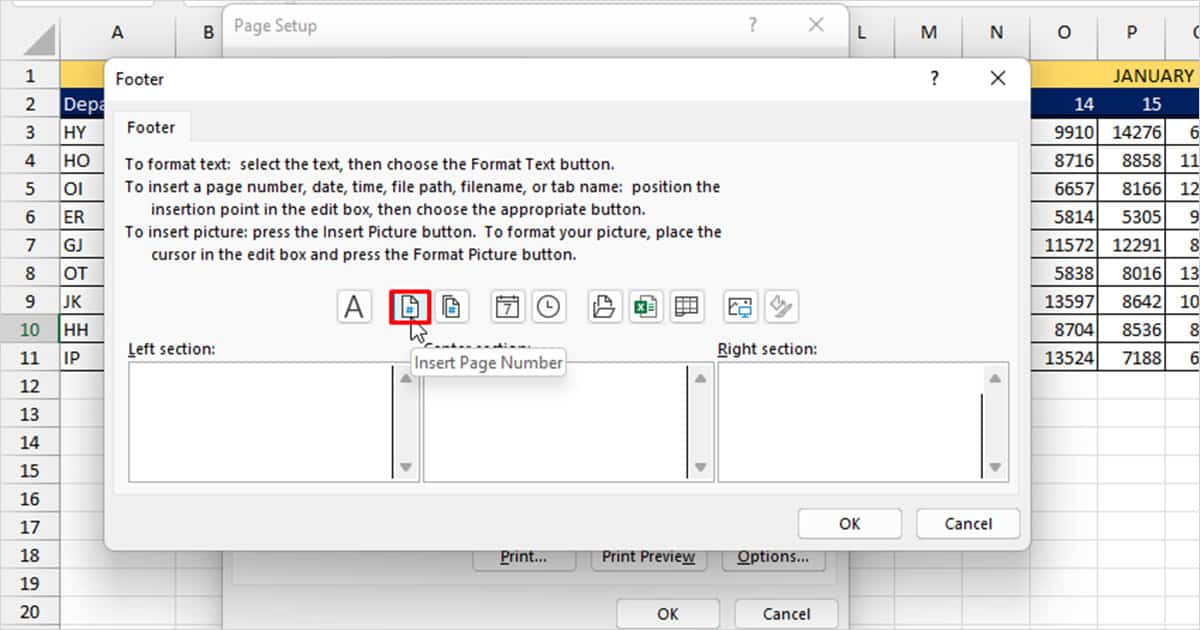Select column A header
1200x630 pixels.
(117, 33)
